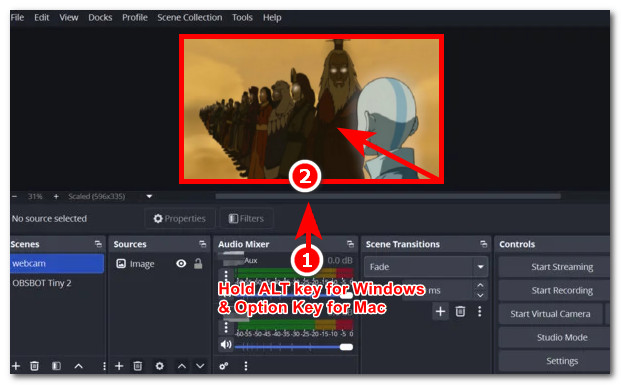Viewport: 621px width, 385px height.
Task: Zoom in preview with plus button
Action: pos(56,196)
